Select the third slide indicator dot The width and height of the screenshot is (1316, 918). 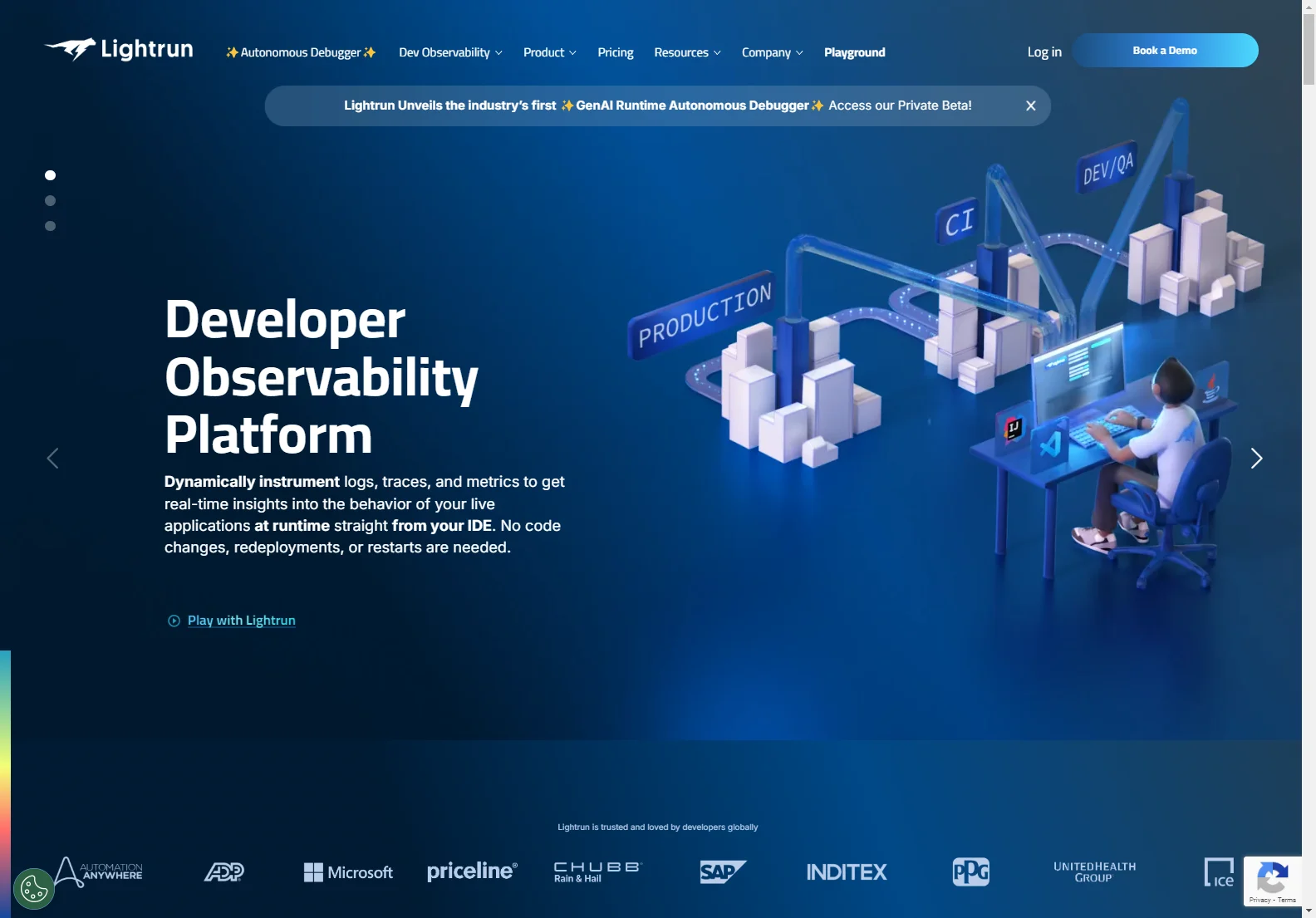[50, 226]
